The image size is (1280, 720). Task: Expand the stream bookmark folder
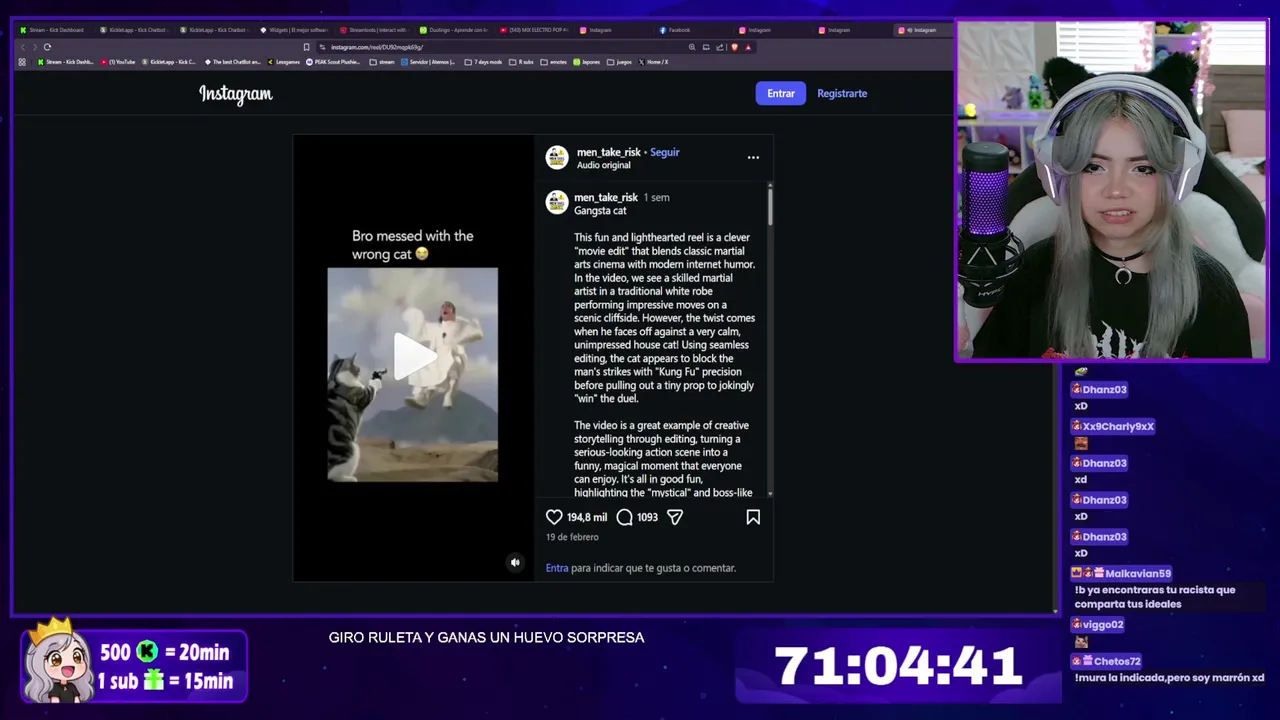[381, 62]
